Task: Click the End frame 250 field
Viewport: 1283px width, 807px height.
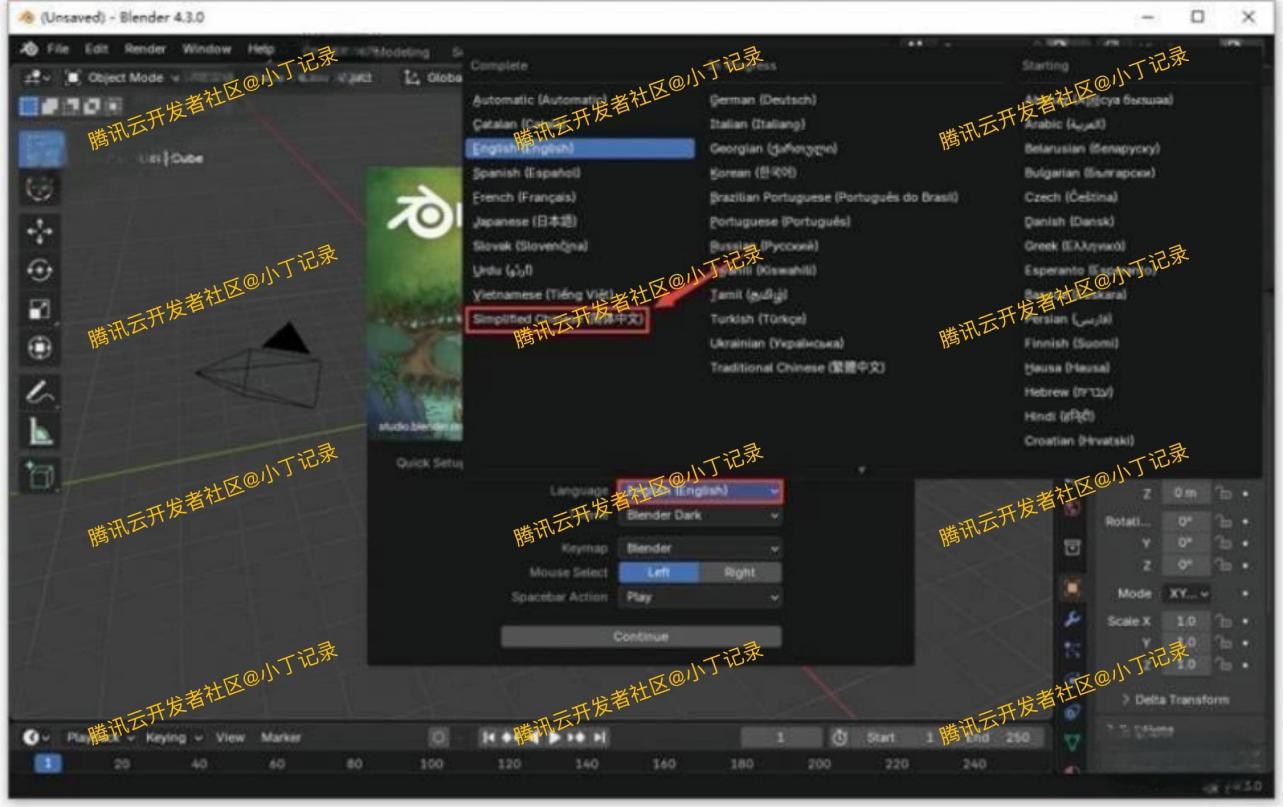Action: click(998, 738)
